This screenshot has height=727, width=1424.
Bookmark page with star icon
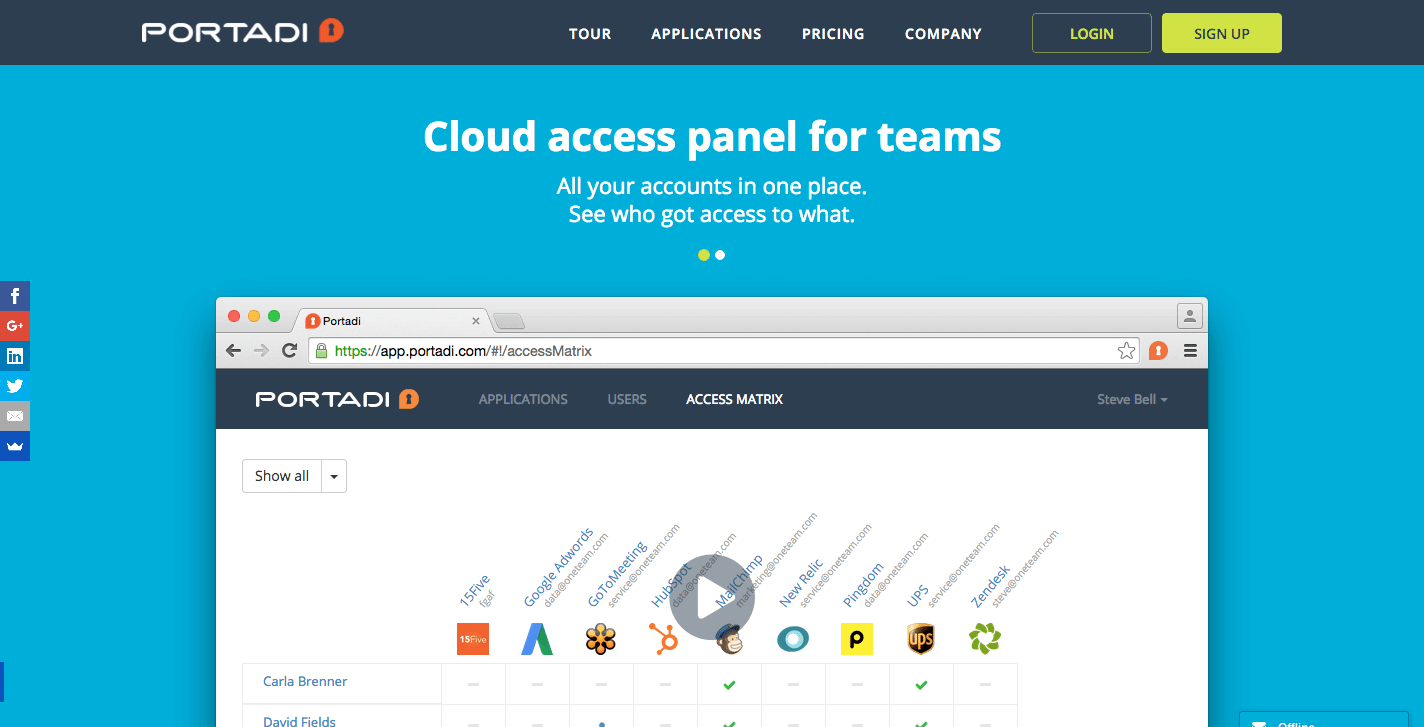click(1126, 351)
